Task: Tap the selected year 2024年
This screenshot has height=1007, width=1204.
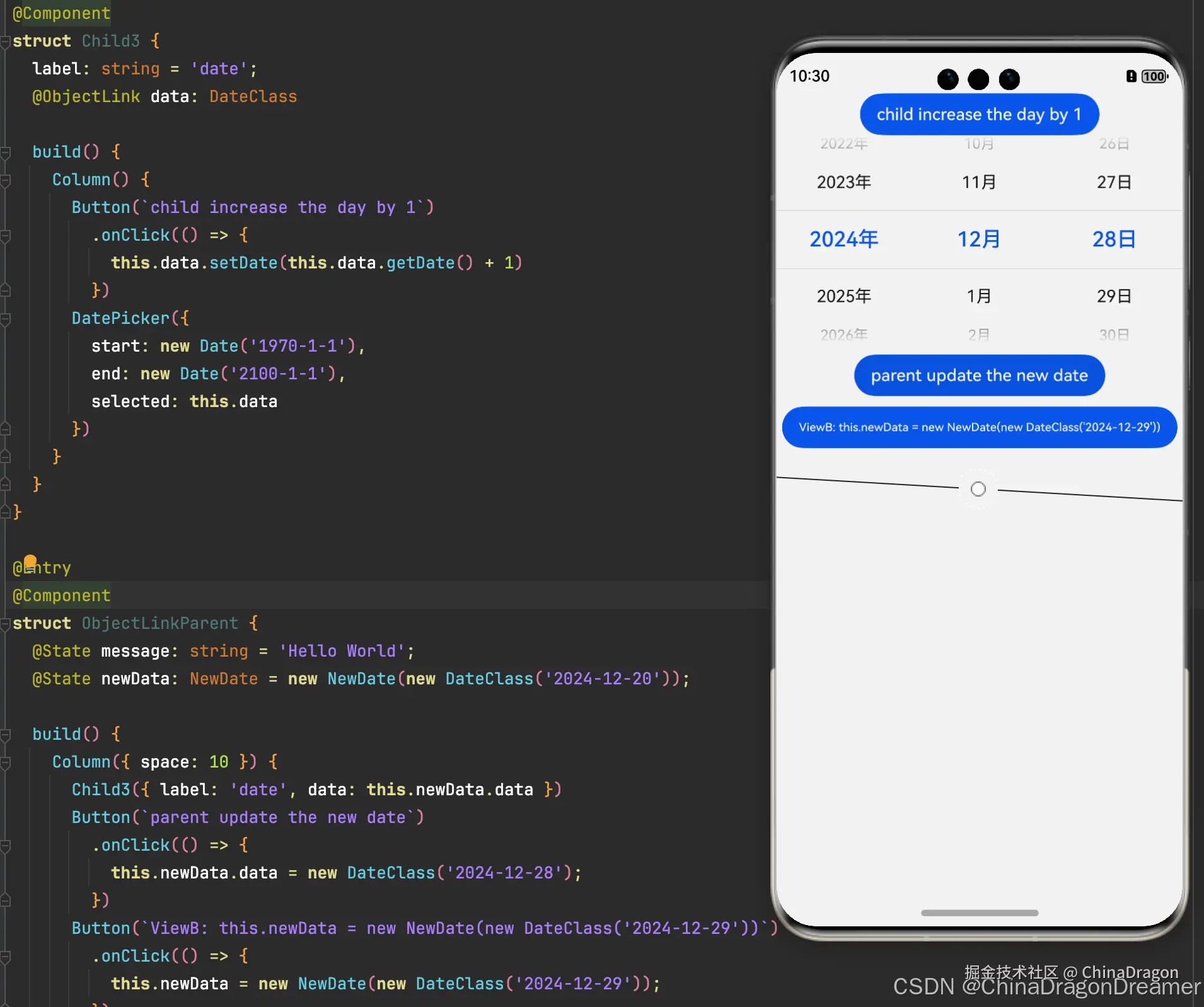Action: click(x=843, y=239)
